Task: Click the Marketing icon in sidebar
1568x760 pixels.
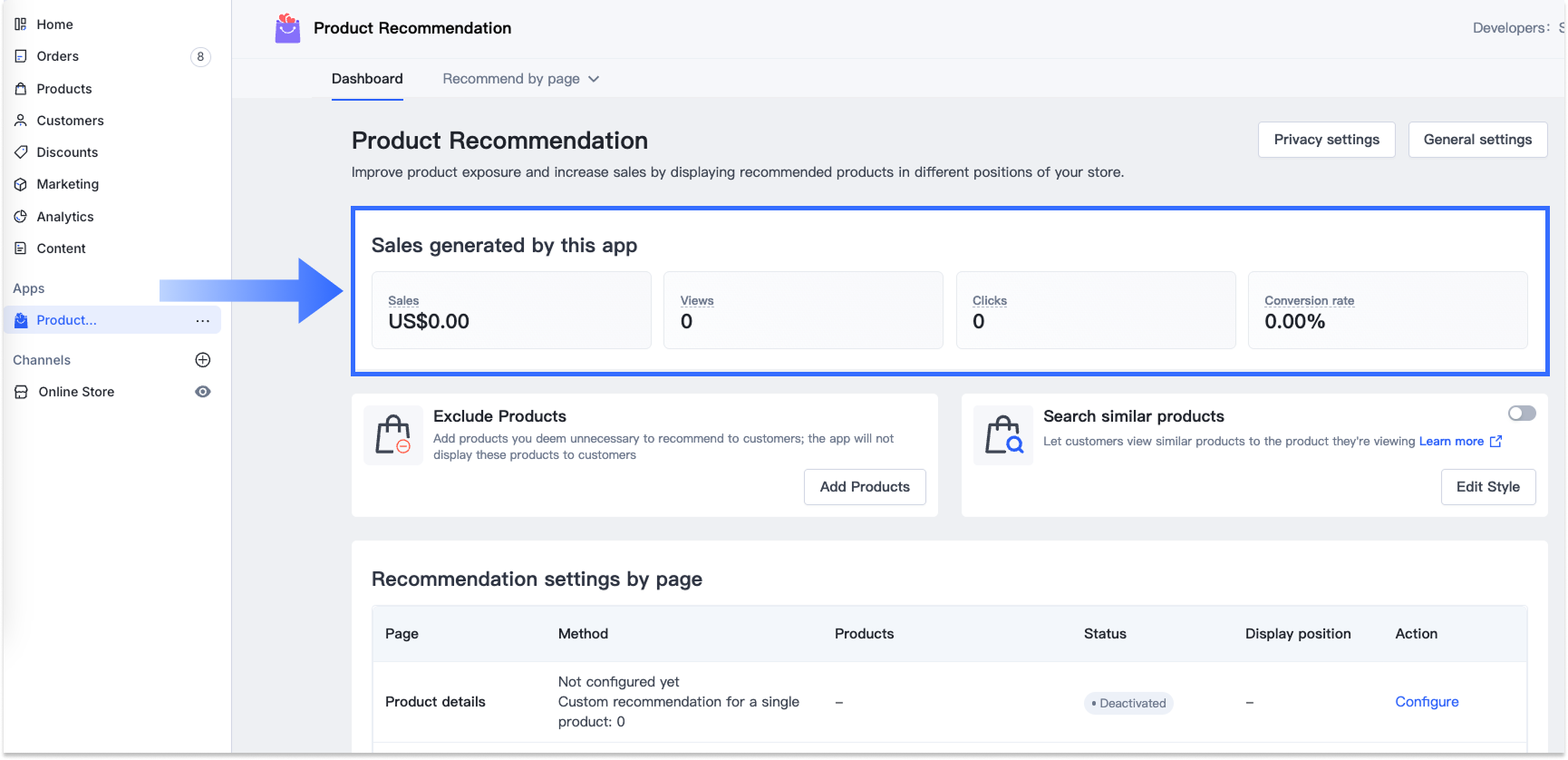Action: [21, 184]
